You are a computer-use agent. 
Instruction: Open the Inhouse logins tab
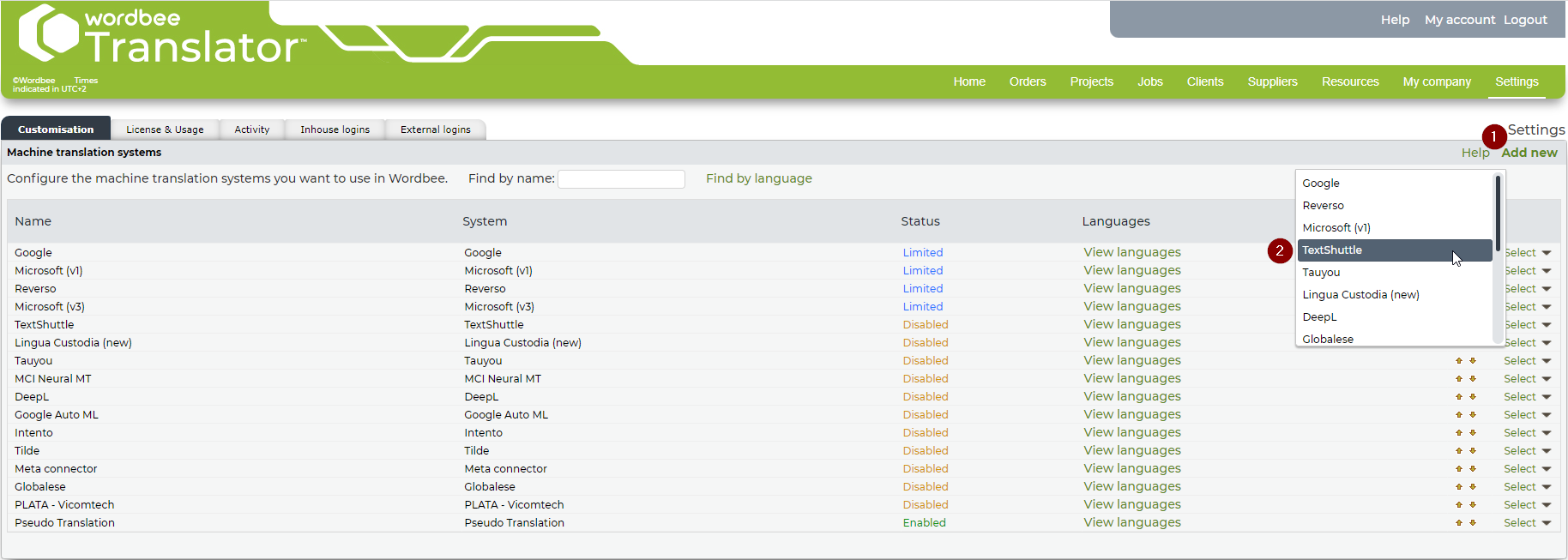pos(335,129)
